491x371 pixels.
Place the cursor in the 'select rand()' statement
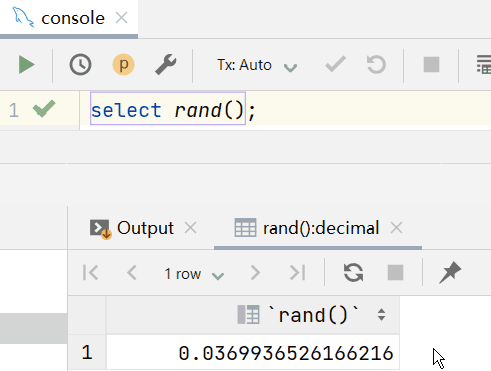[x=168, y=110]
